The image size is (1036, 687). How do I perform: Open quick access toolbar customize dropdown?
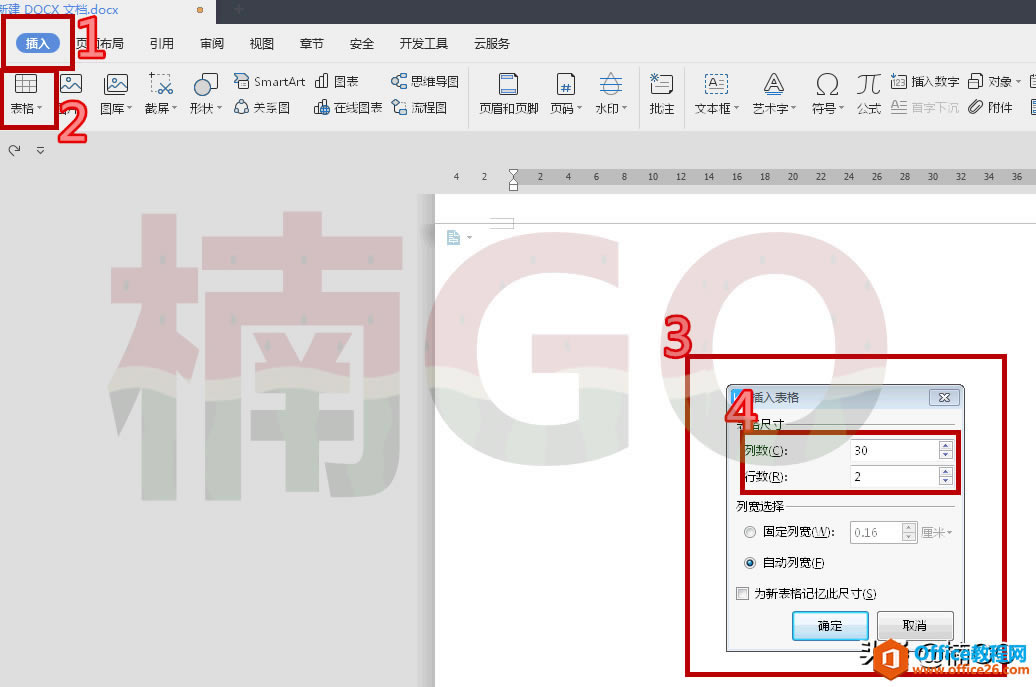pos(40,151)
